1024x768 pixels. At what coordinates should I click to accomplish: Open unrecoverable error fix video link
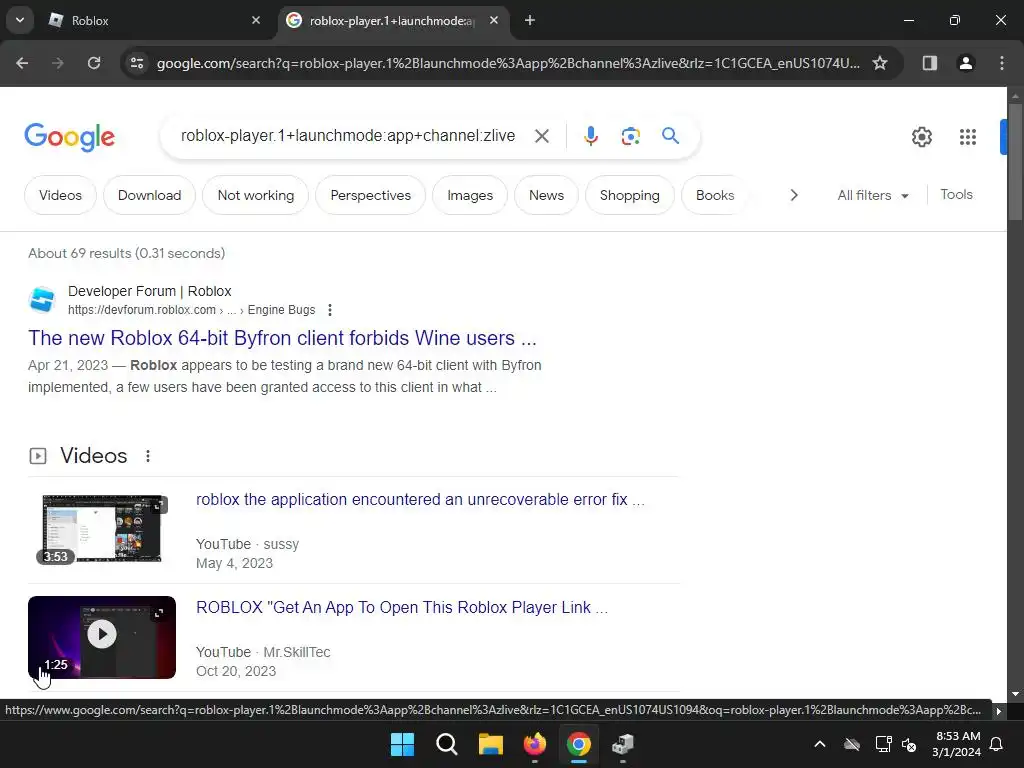coord(420,500)
